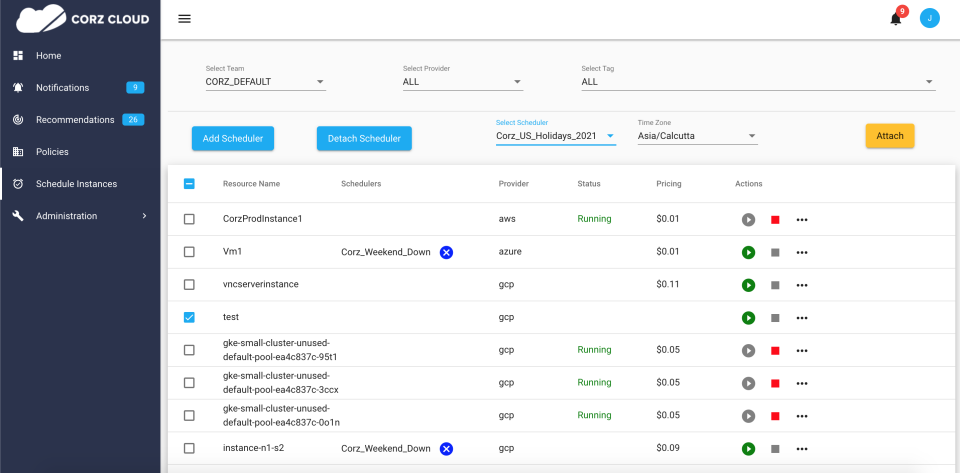Uncheck the test row checkbox
Image resolution: width=960 pixels, height=473 pixels.
coord(189,317)
